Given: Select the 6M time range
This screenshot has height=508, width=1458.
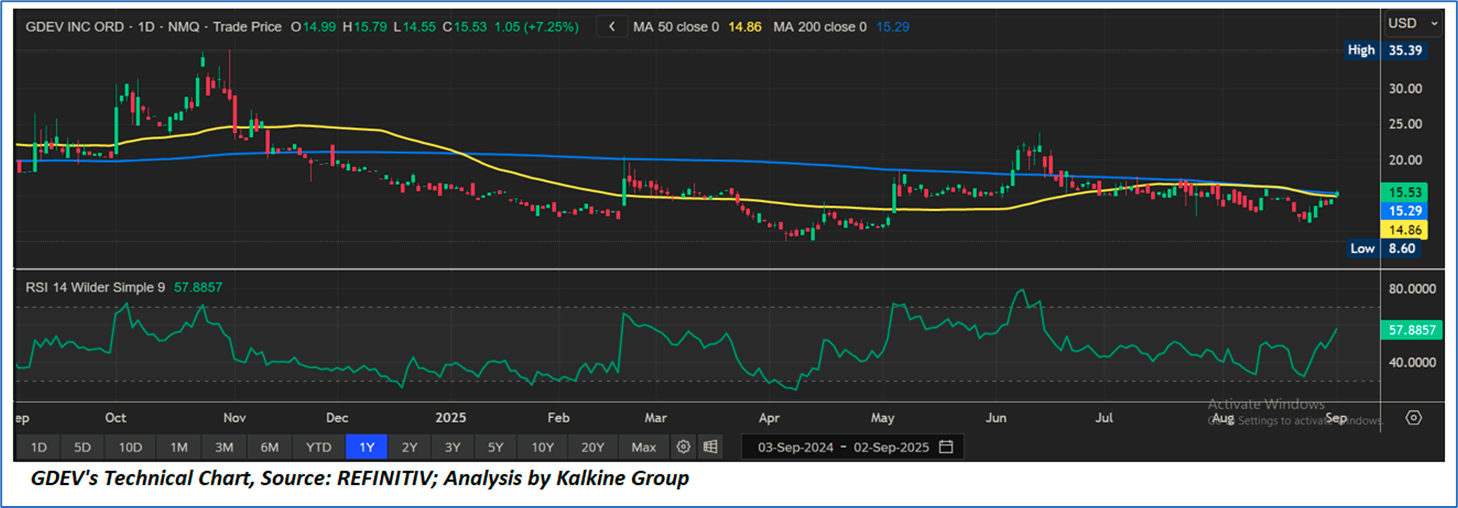Looking at the screenshot, I should pos(270,446).
